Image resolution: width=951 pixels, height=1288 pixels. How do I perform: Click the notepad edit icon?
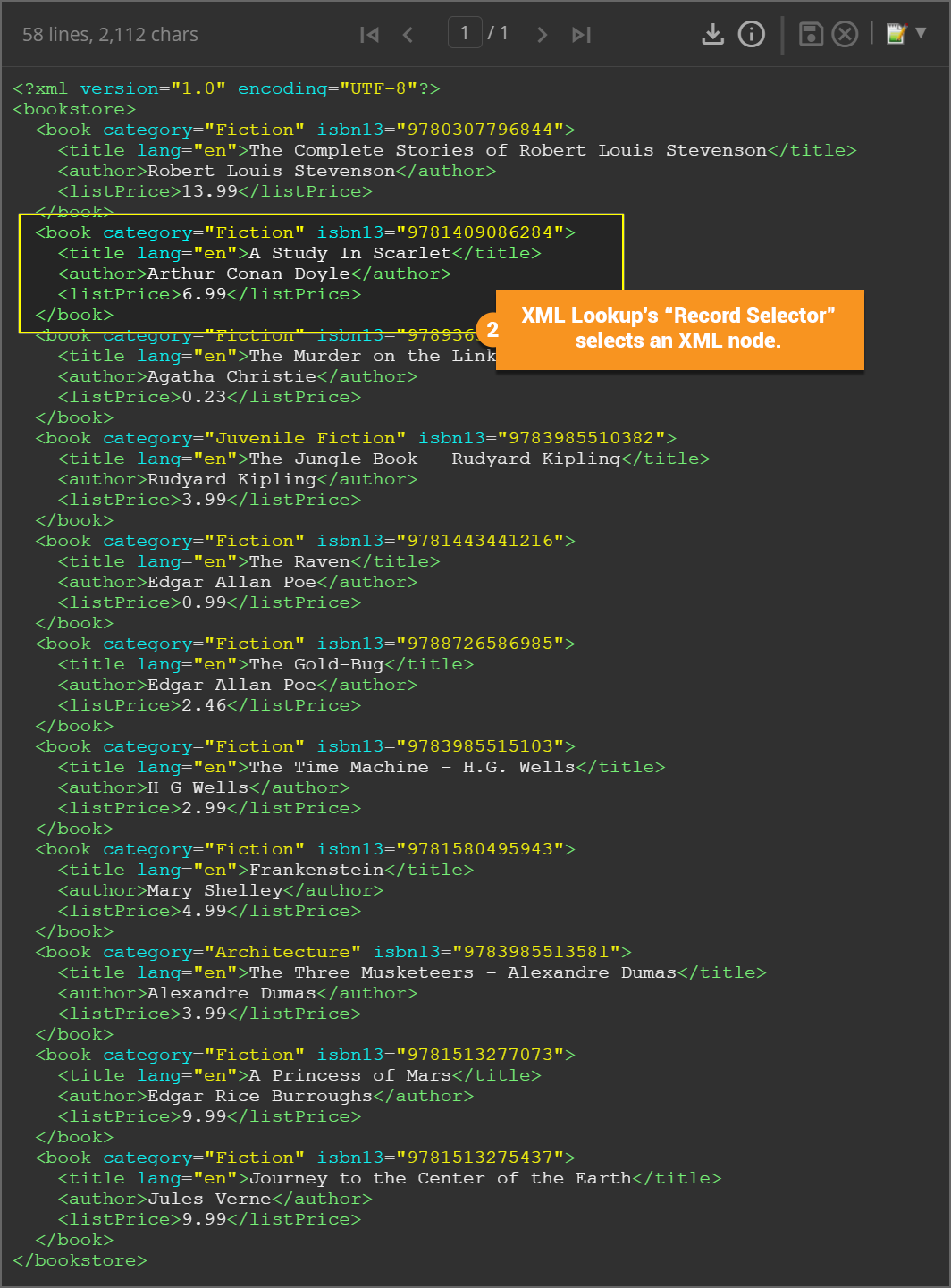click(x=896, y=34)
